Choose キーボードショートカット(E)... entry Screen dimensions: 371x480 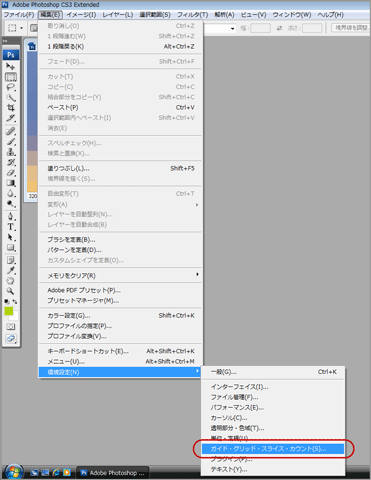(x=120, y=351)
